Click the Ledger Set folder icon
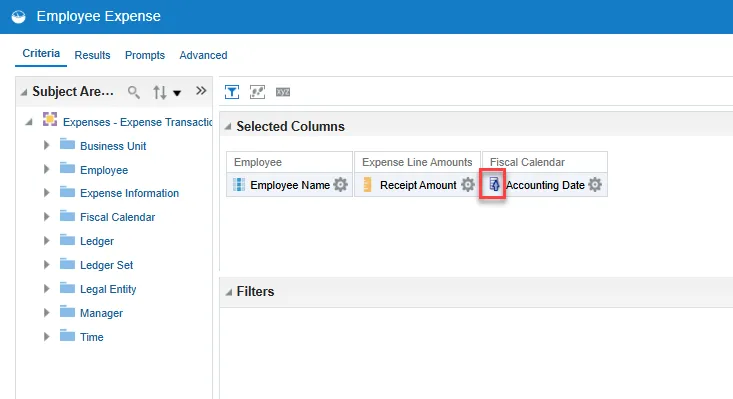Screen dimensions: 733x399 [67, 264]
